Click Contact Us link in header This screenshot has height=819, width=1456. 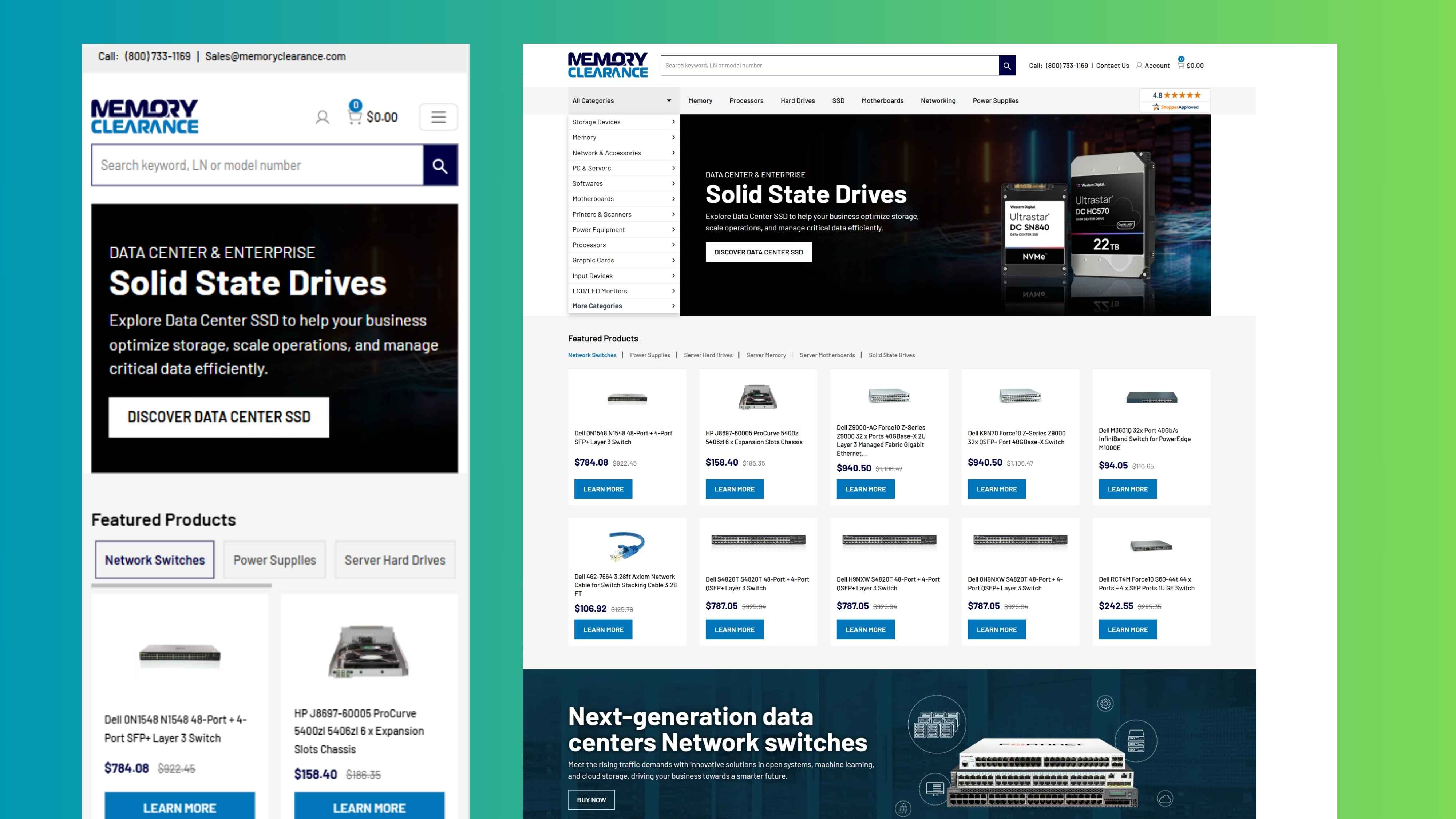click(x=1112, y=66)
